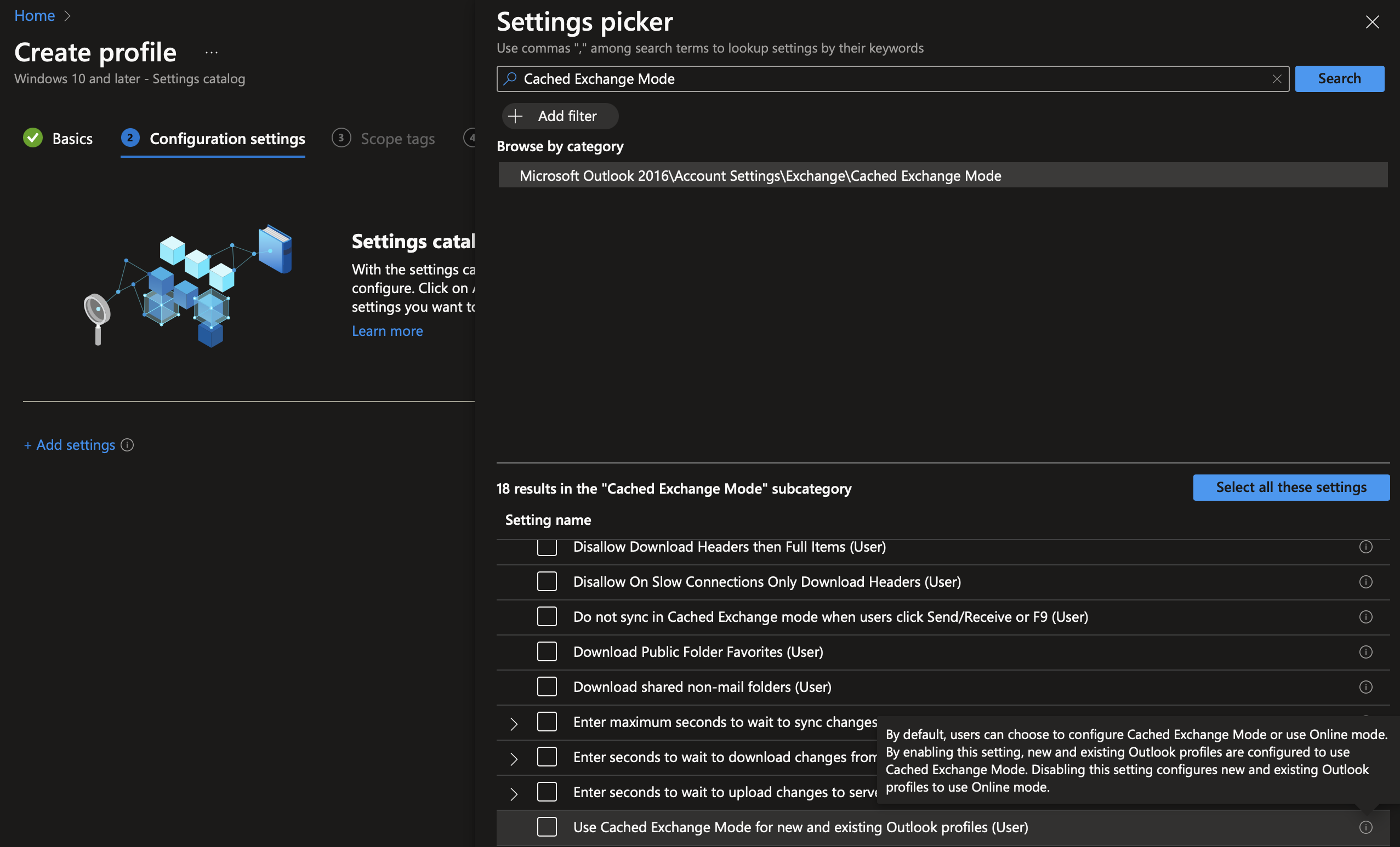Click the green checkmark on the Basics step
The width and height of the screenshot is (1400, 847).
[32, 138]
